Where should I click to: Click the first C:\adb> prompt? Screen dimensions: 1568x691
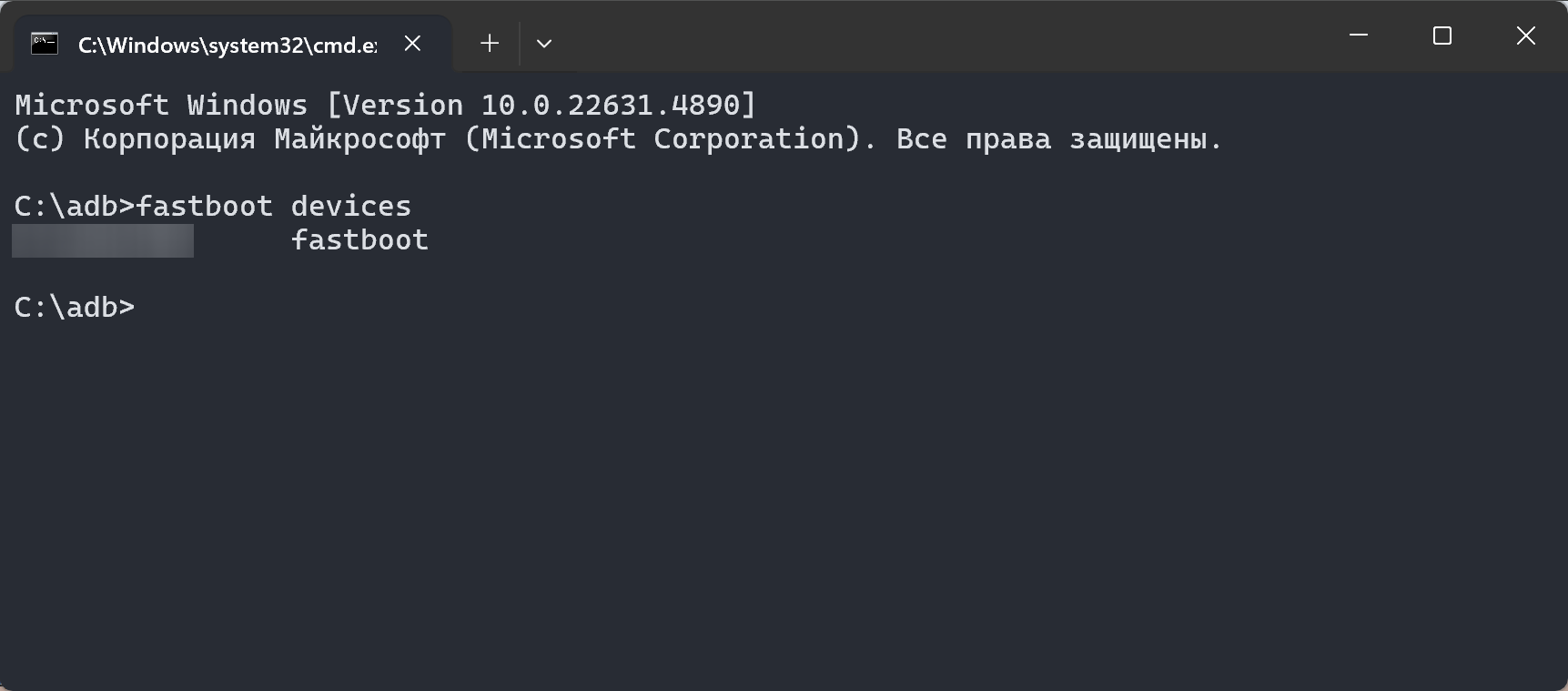tap(74, 207)
